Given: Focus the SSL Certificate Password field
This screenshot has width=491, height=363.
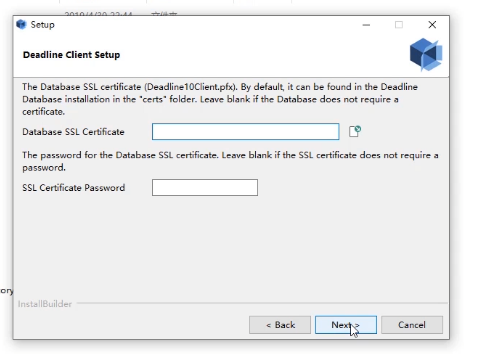Looking at the screenshot, I should point(205,188).
